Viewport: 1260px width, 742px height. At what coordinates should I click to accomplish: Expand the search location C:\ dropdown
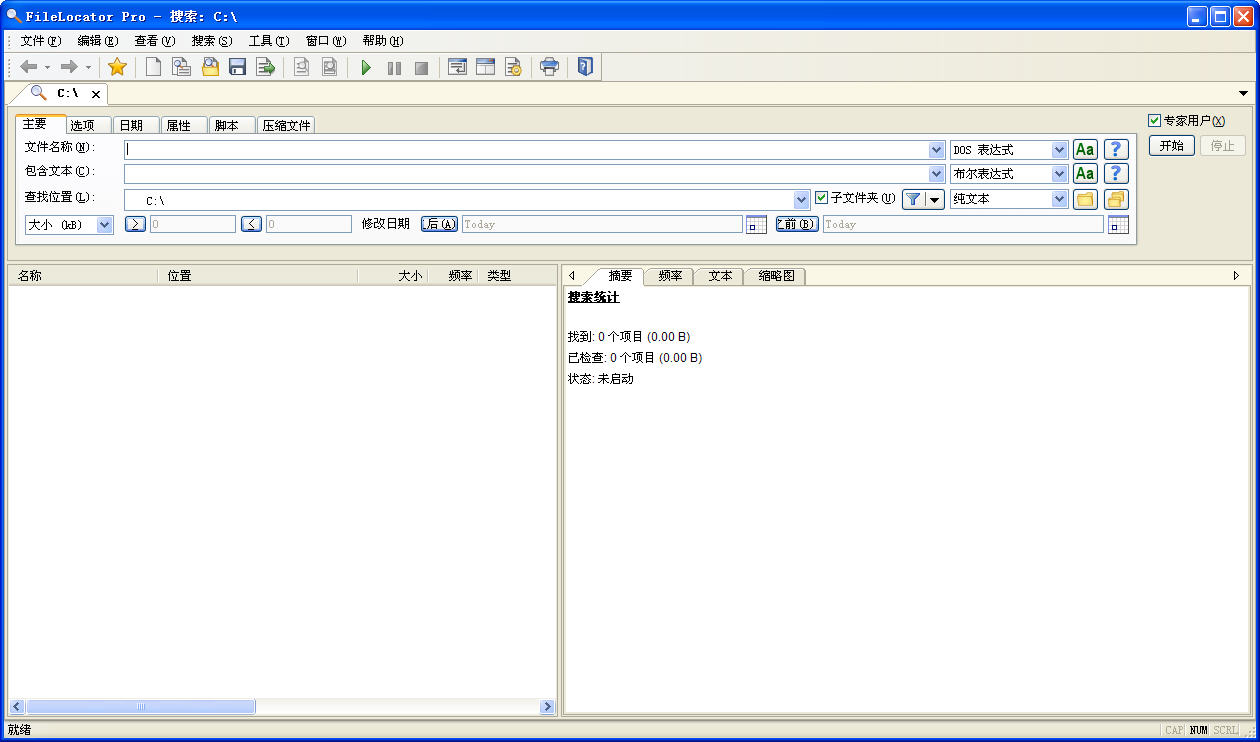coord(801,200)
